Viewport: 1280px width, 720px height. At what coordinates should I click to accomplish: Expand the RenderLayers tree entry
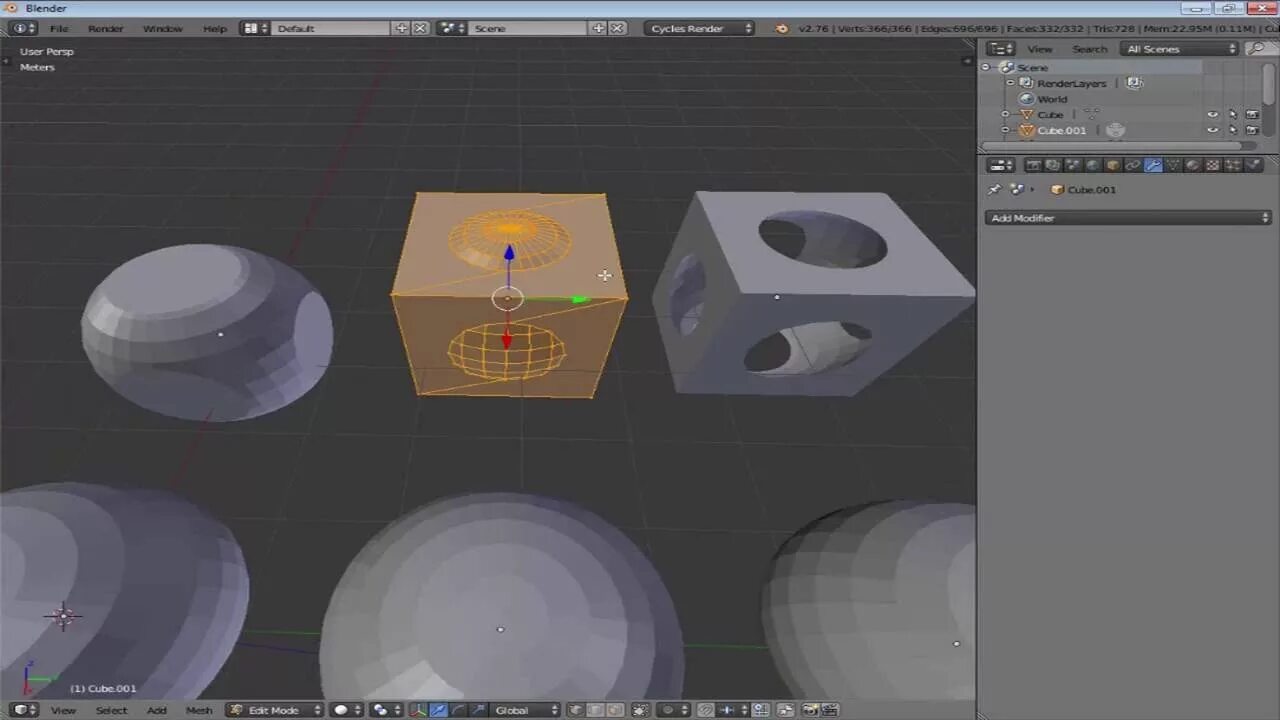1010,83
